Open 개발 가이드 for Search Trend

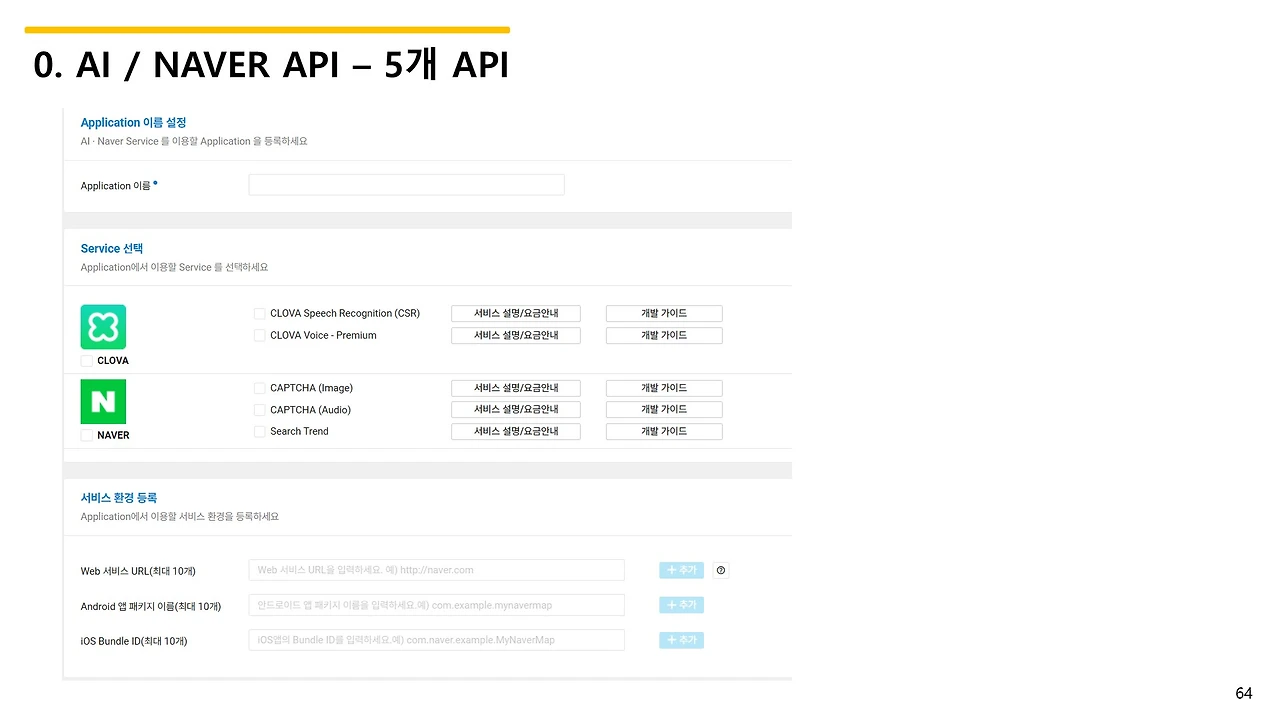pyautogui.click(x=664, y=432)
